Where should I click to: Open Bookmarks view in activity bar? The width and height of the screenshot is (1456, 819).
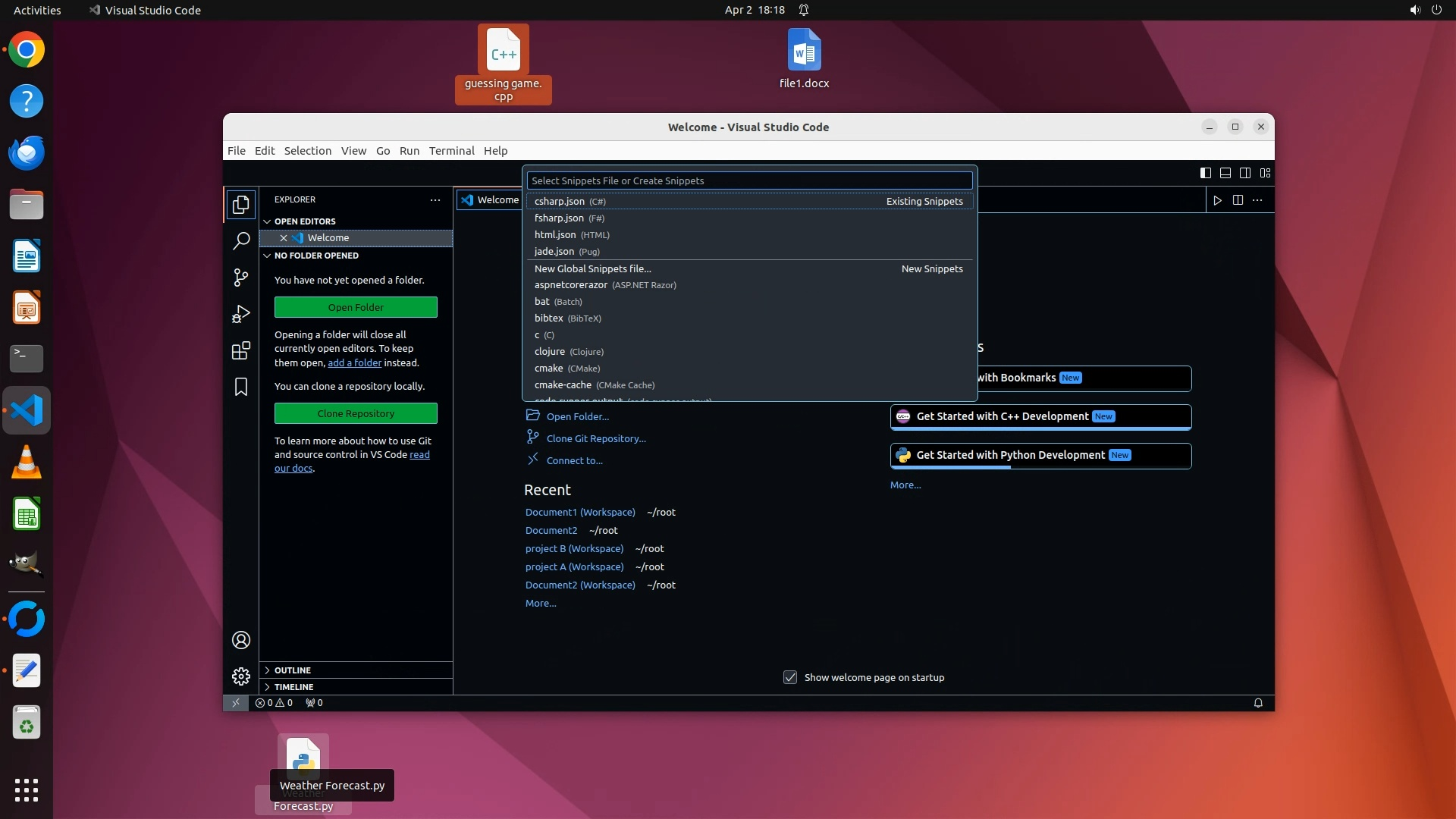click(241, 387)
